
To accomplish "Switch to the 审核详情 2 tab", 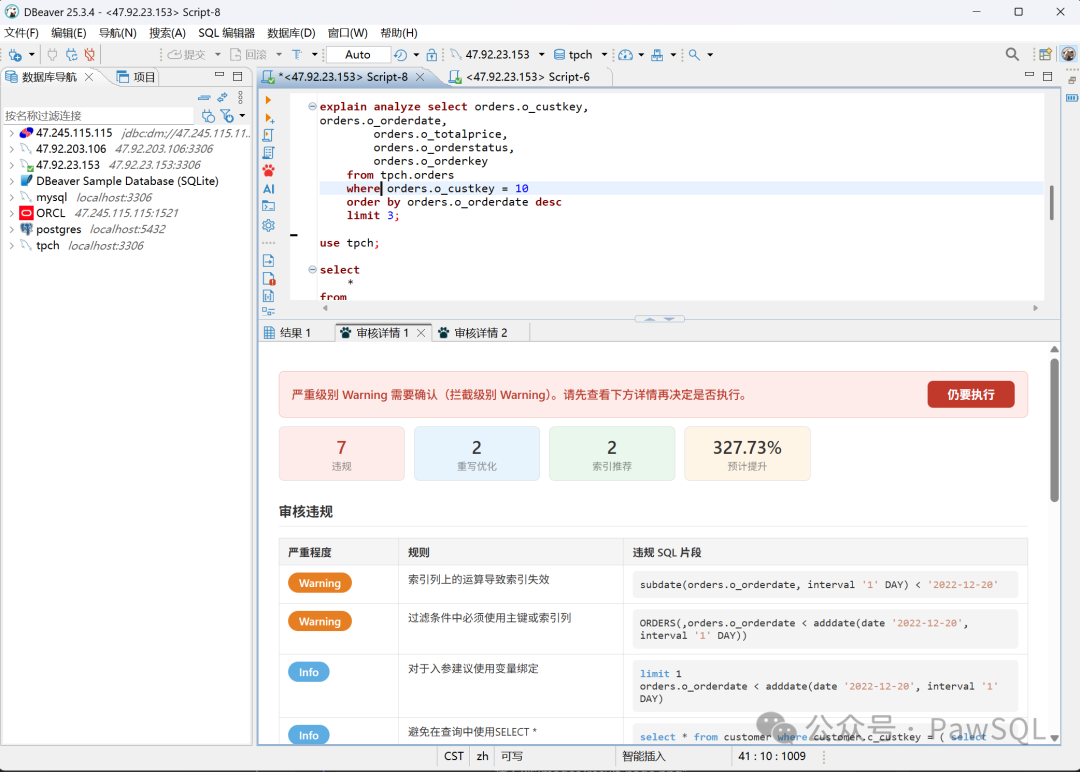I will [473, 333].
